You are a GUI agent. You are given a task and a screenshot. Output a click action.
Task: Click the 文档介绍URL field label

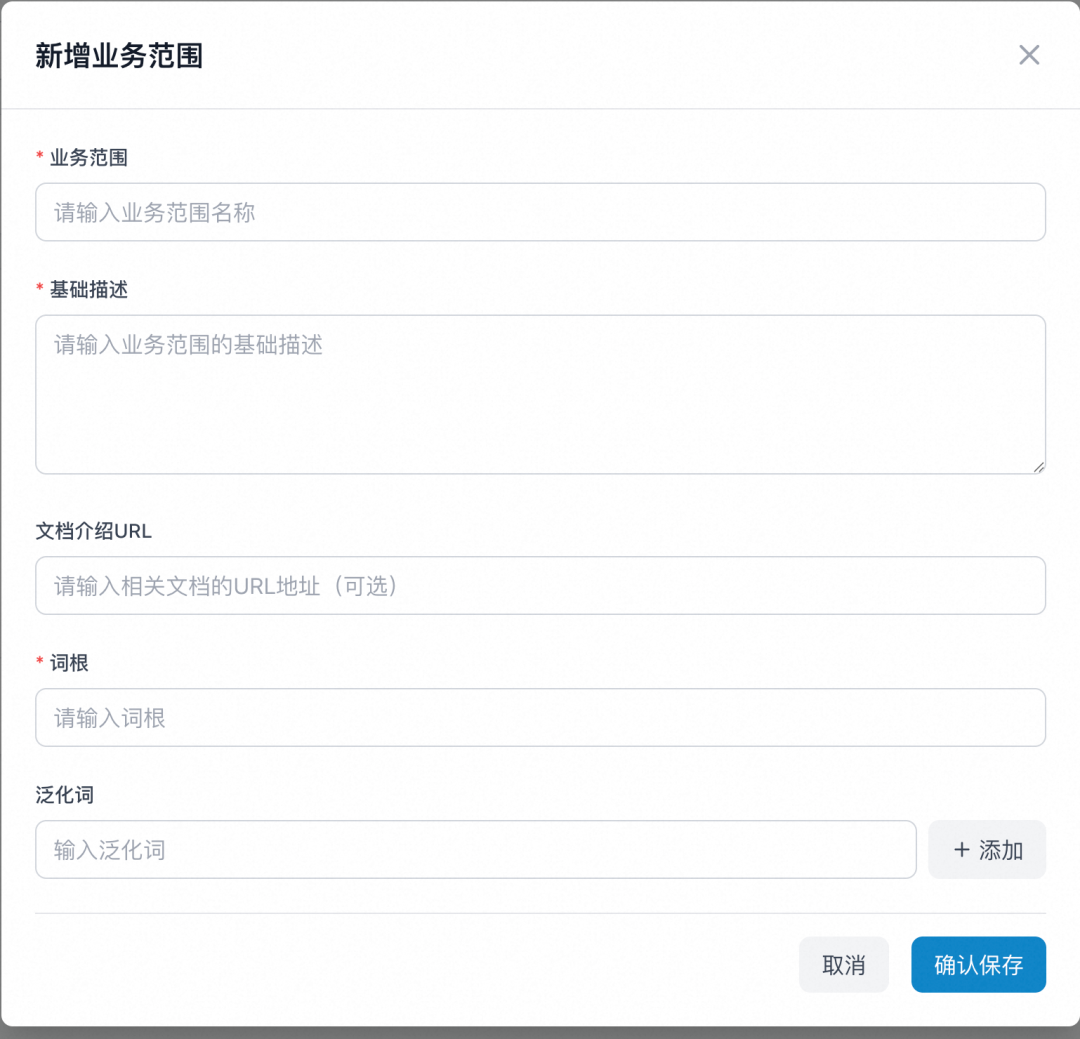click(x=93, y=531)
